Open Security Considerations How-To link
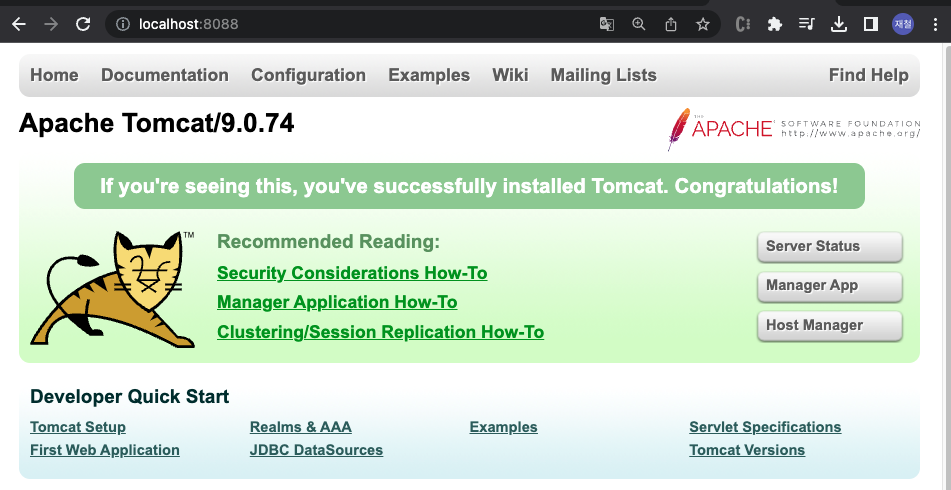 click(352, 274)
